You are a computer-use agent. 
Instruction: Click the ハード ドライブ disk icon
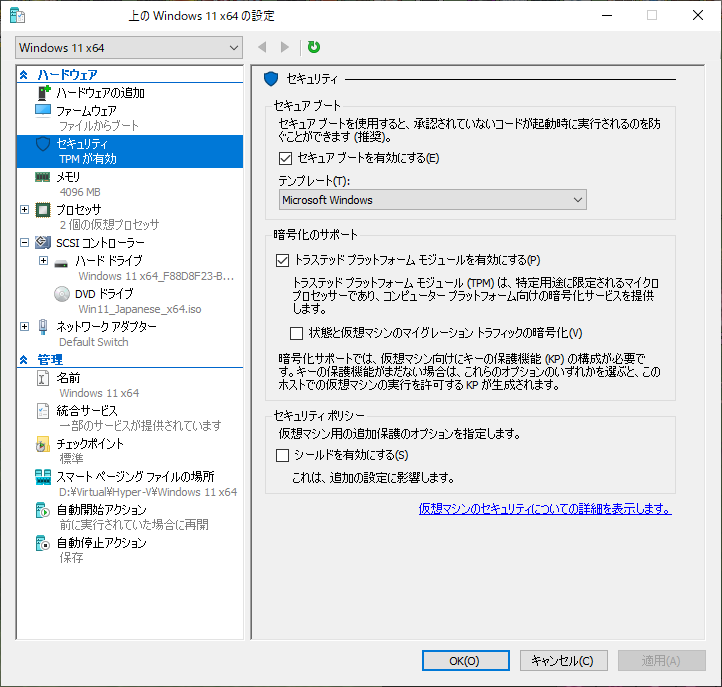(61, 264)
